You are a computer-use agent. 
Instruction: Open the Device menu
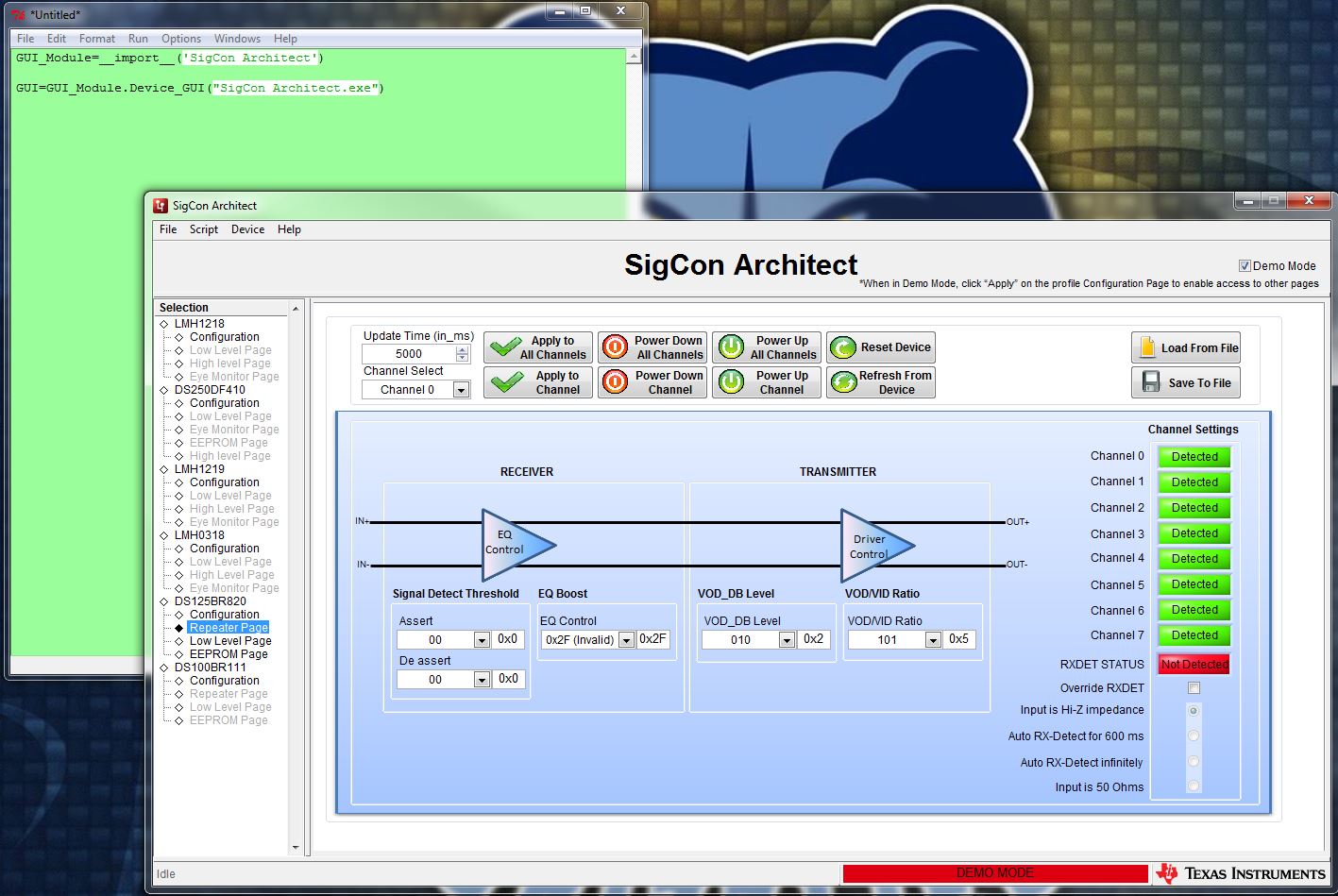click(x=248, y=229)
